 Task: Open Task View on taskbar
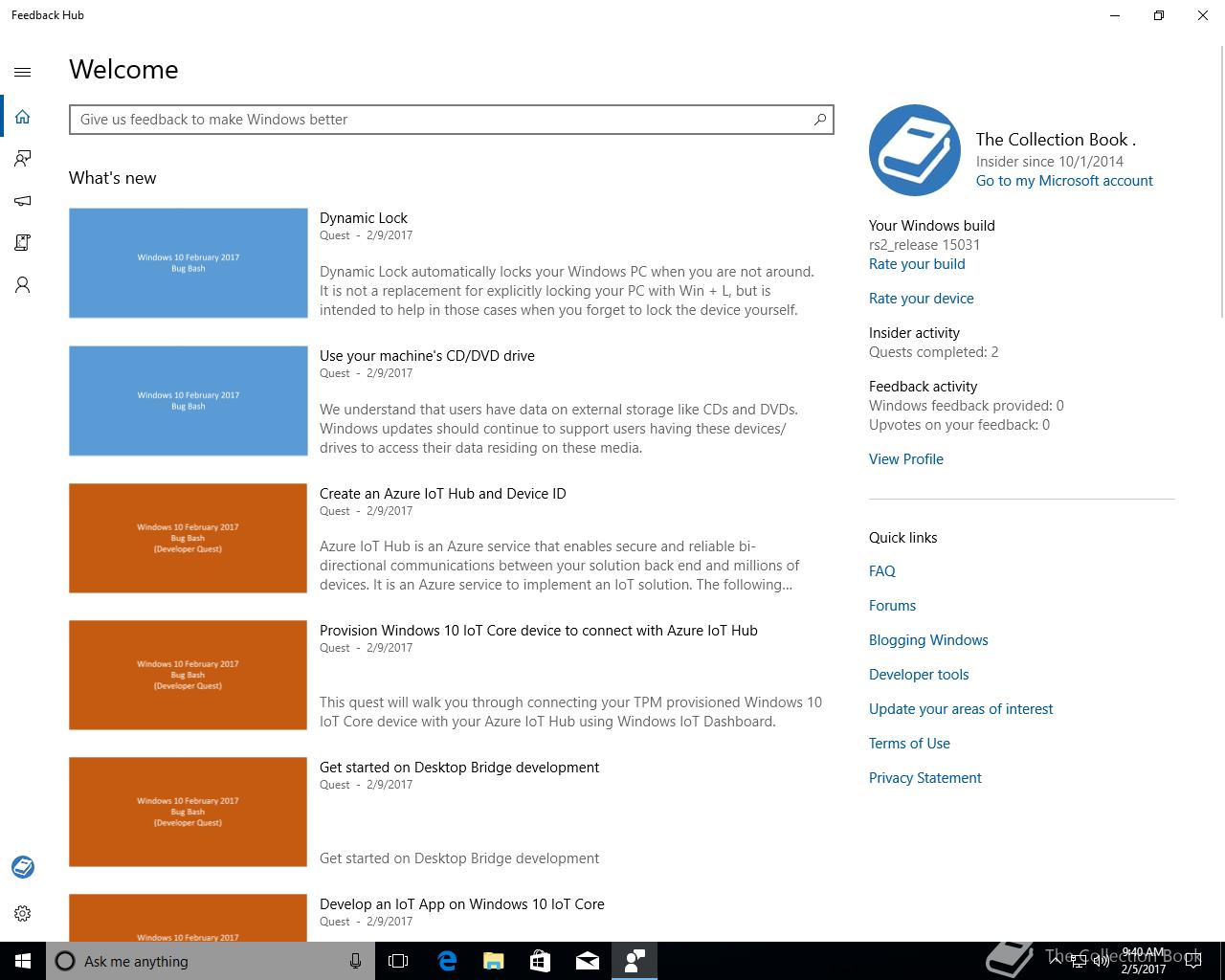click(x=398, y=961)
